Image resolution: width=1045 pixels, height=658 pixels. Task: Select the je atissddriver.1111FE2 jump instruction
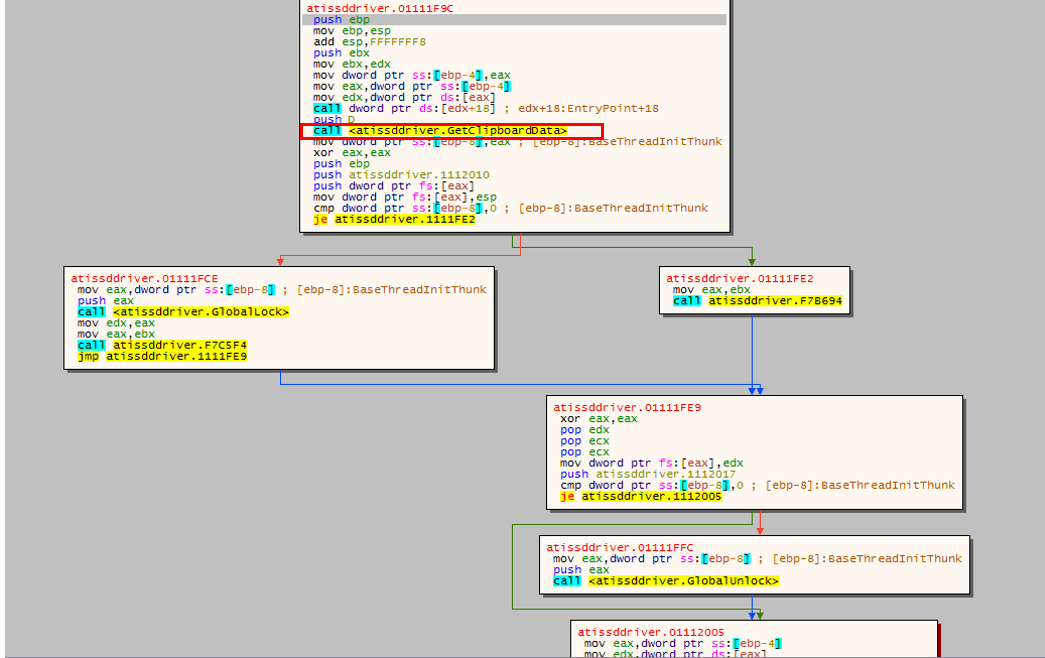(x=394, y=219)
